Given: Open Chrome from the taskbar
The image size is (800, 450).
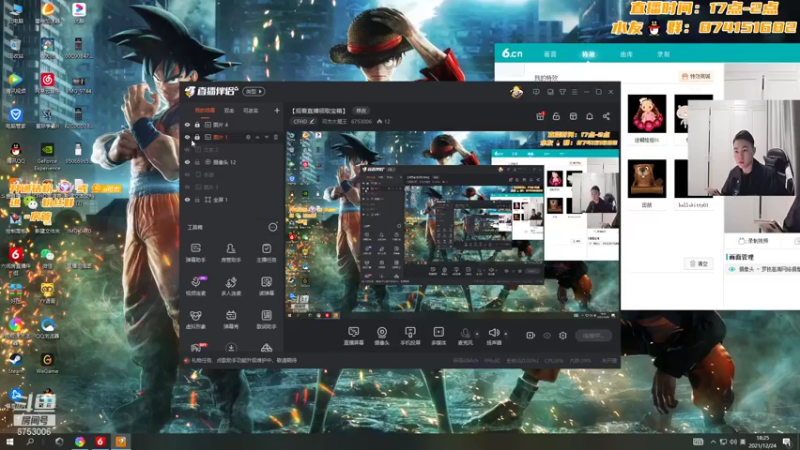Looking at the screenshot, I should click(80, 442).
